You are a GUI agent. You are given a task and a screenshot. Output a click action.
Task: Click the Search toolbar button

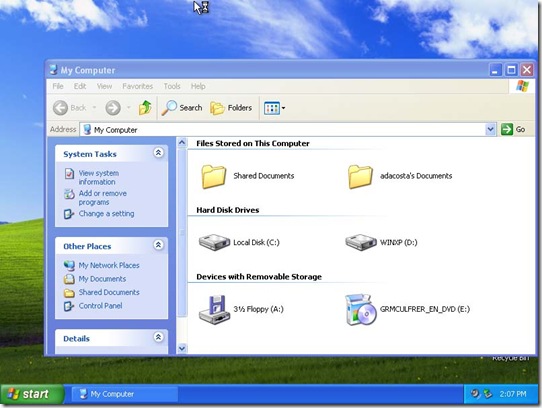[x=182, y=108]
